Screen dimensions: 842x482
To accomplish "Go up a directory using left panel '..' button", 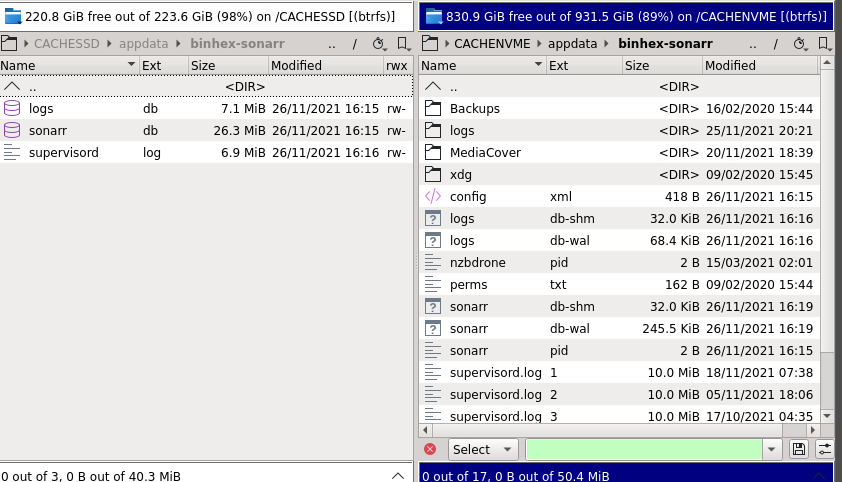I will coord(332,44).
